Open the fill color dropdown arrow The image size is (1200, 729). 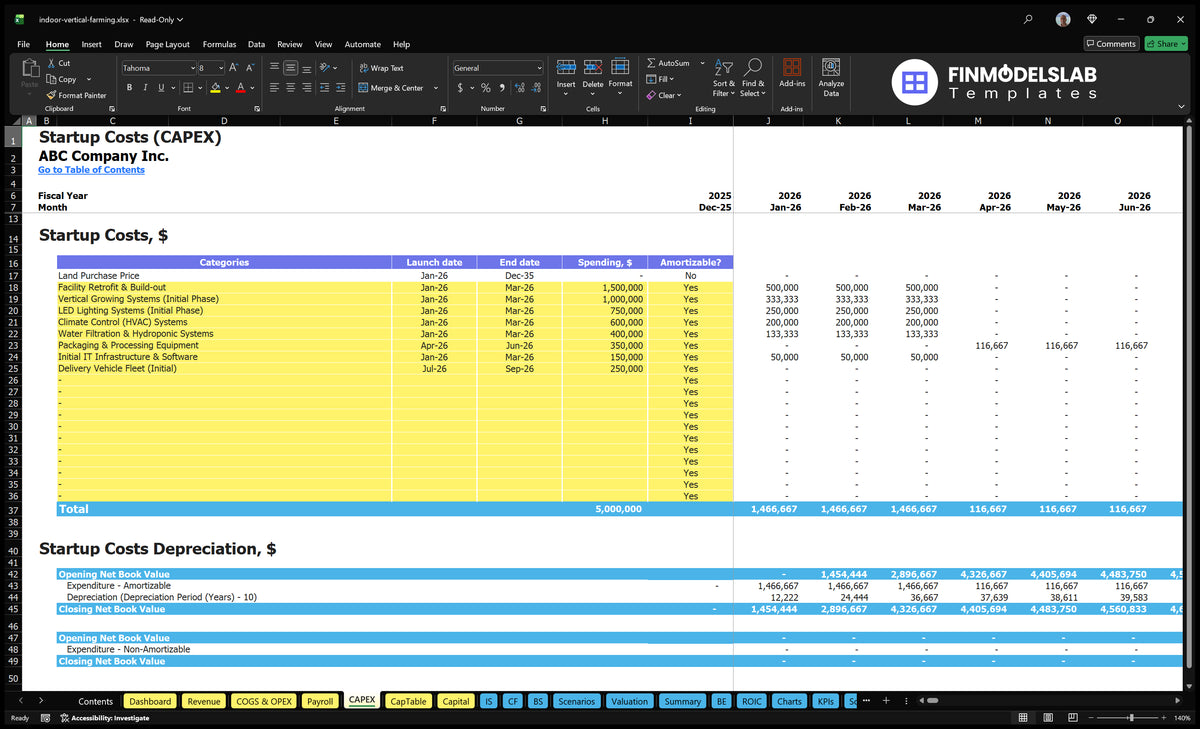(226, 88)
